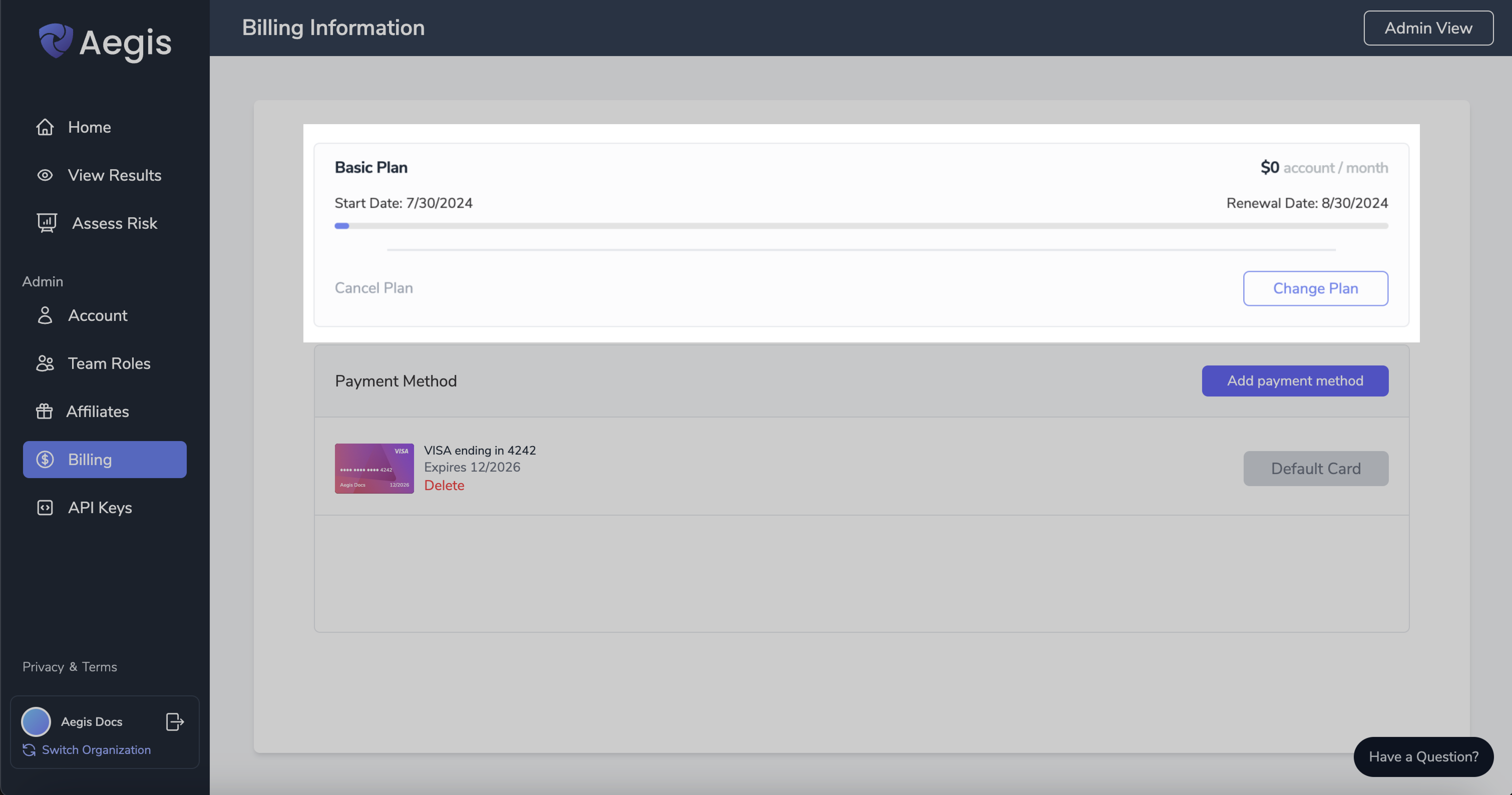The height and width of the screenshot is (795, 1512).
Task: Click the Aegis Docs organization name
Action: 92,722
